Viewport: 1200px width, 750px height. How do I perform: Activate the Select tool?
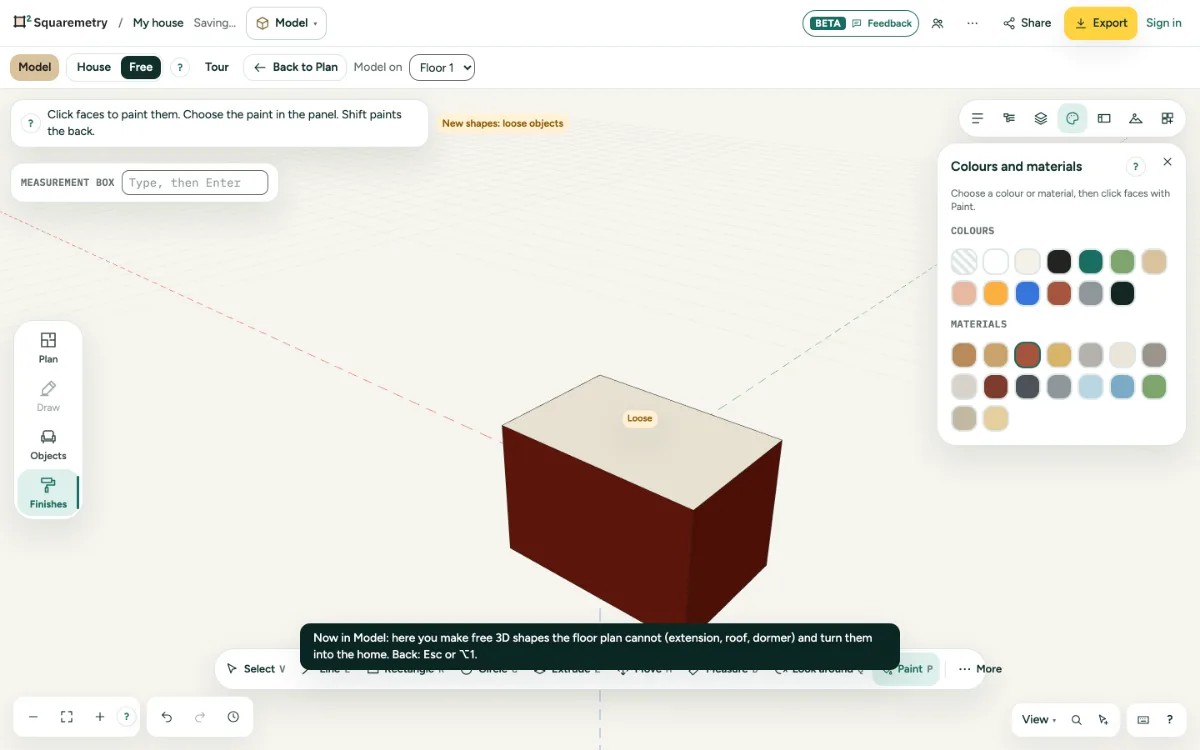(x=256, y=669)
